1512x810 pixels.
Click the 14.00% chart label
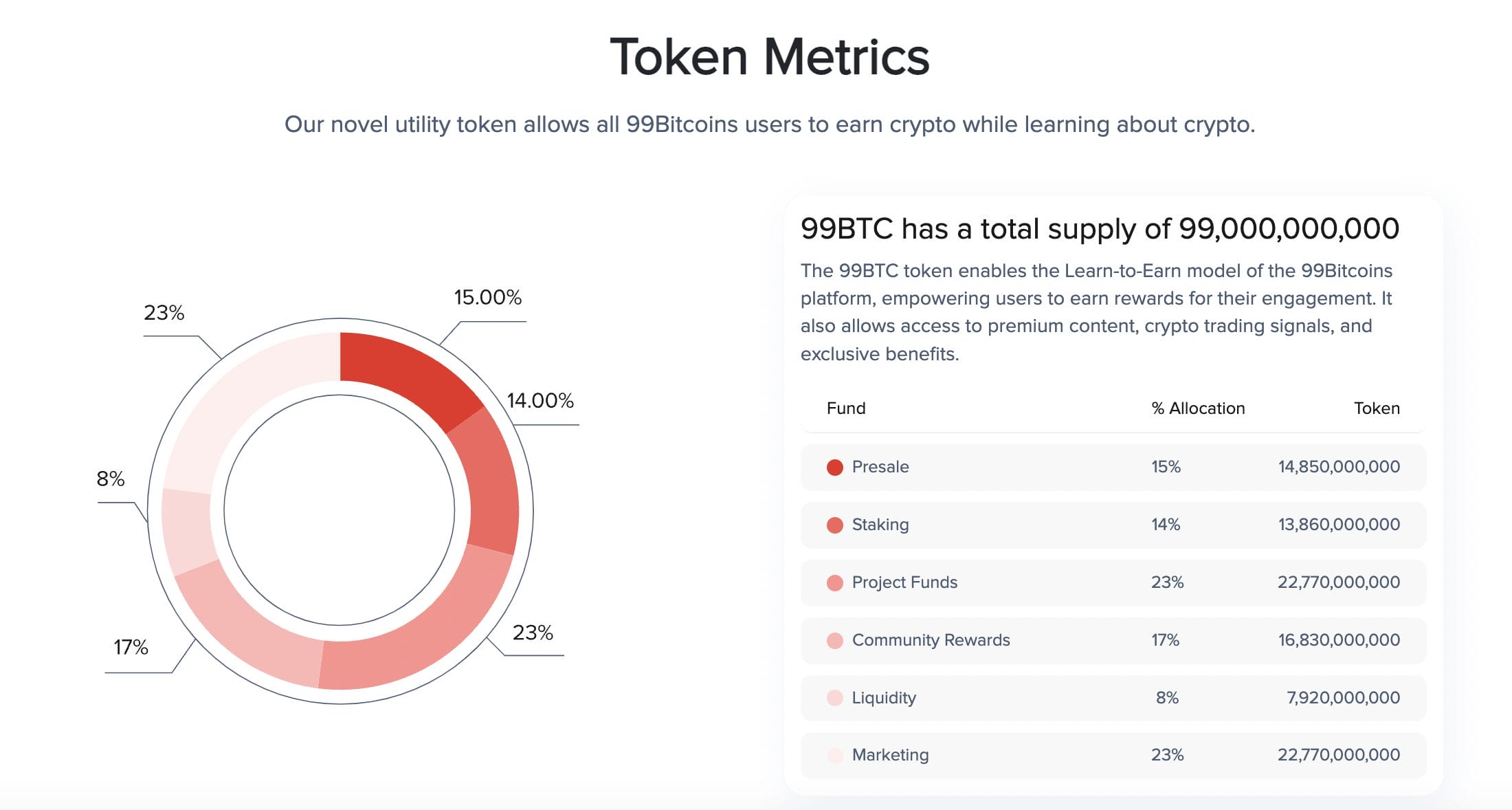[x=540, y=401]
